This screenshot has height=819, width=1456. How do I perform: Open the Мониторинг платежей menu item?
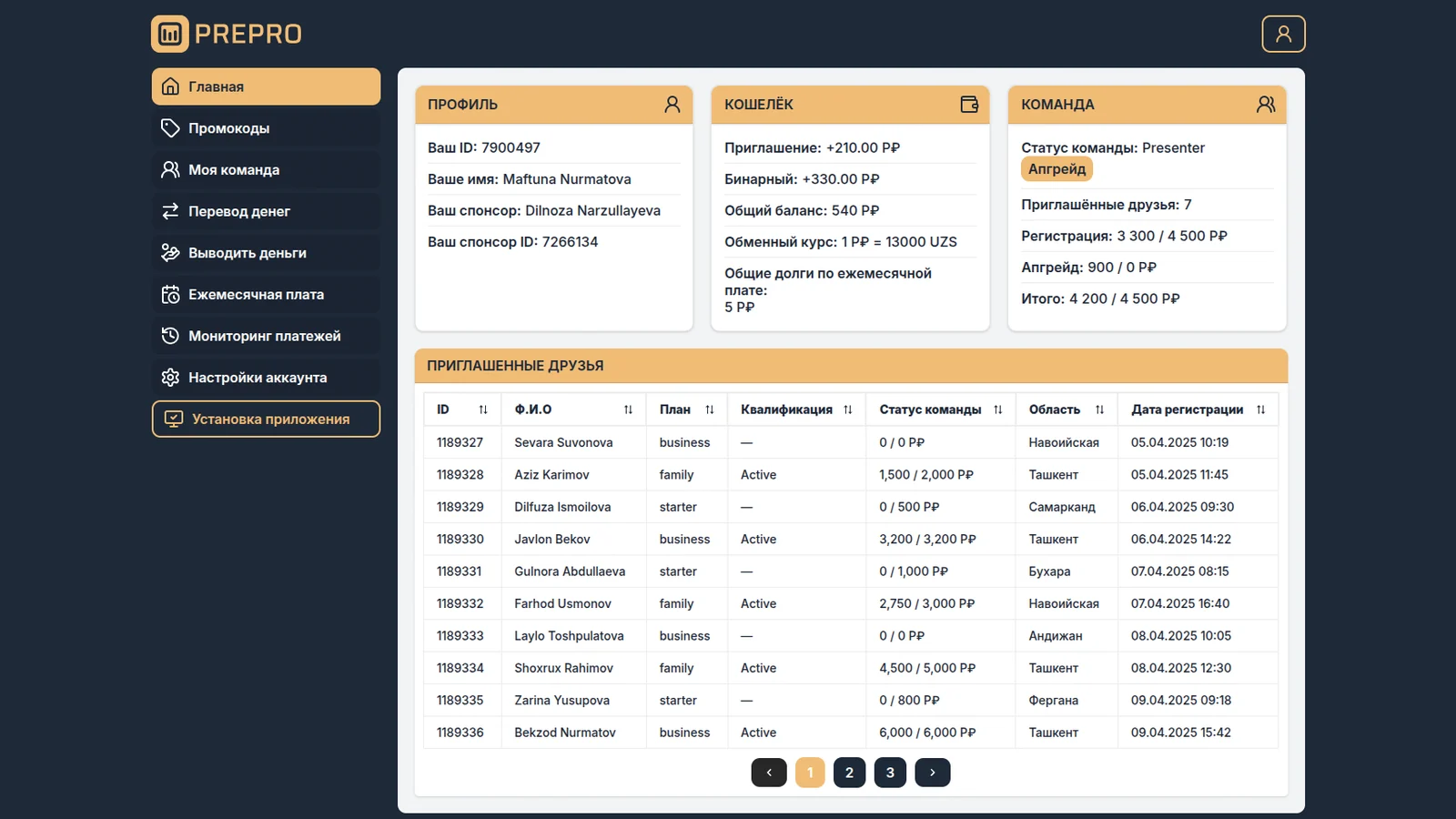266,336
